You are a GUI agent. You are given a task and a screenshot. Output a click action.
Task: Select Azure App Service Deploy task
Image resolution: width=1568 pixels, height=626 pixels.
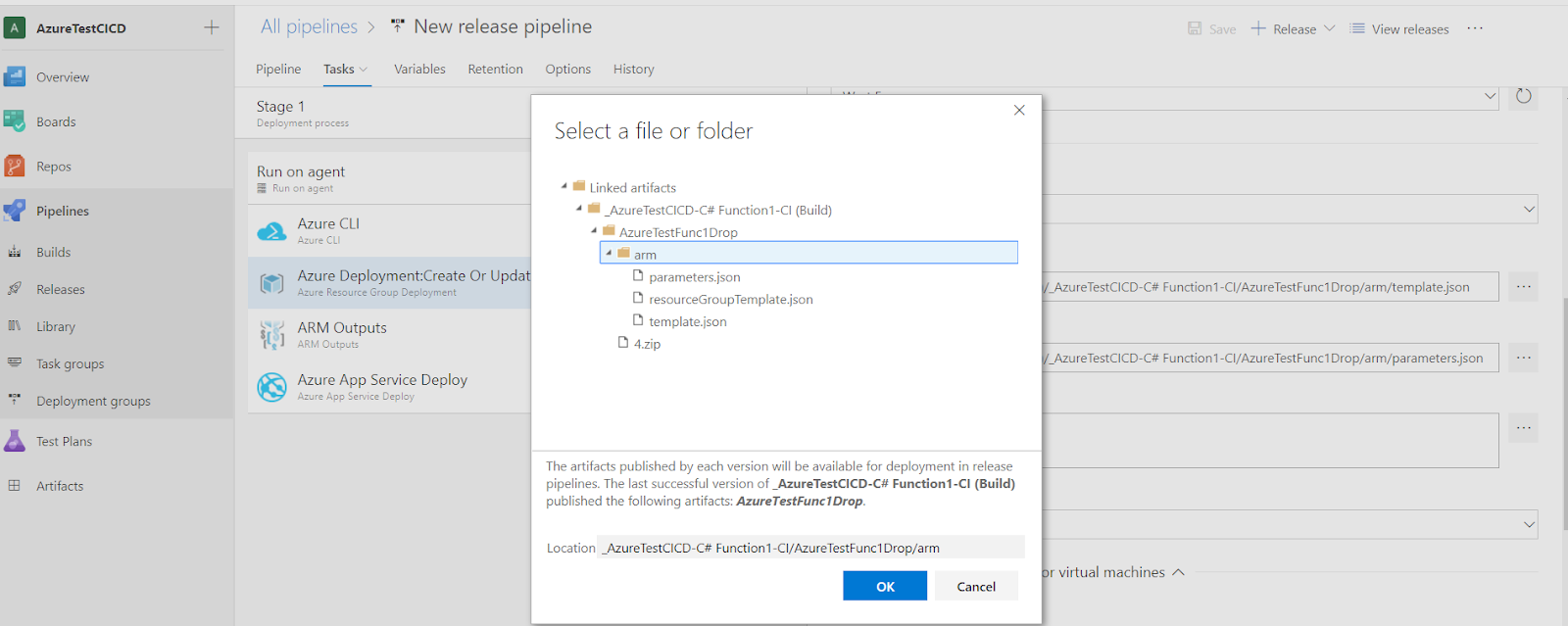coord(382,386)
